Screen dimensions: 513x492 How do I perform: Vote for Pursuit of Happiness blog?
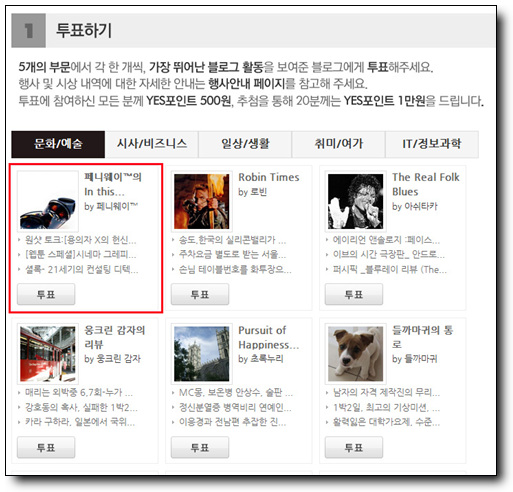click(x=200, y=447)
